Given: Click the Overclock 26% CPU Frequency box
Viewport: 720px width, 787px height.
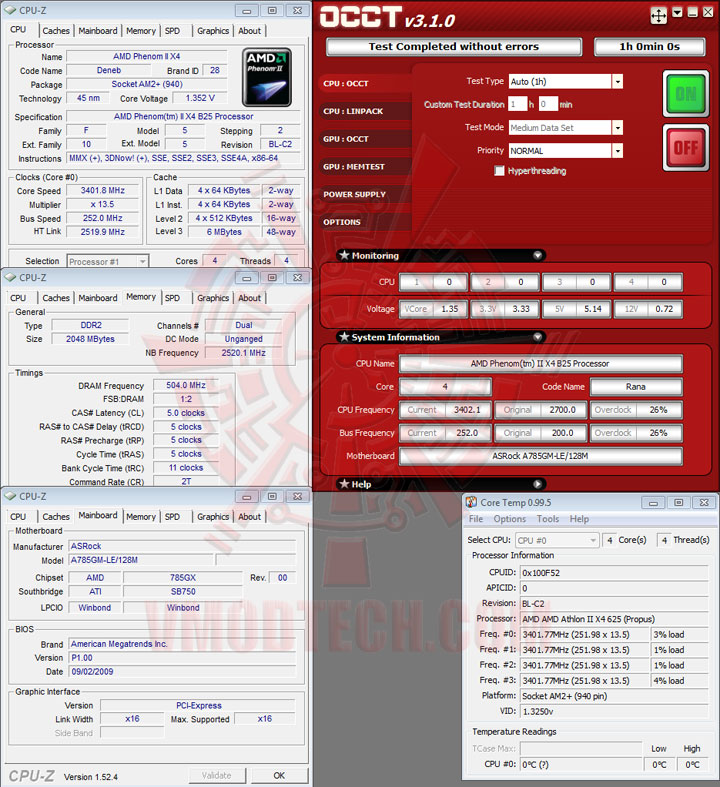Looking at the screenshot, I should [x=636, y=410].
